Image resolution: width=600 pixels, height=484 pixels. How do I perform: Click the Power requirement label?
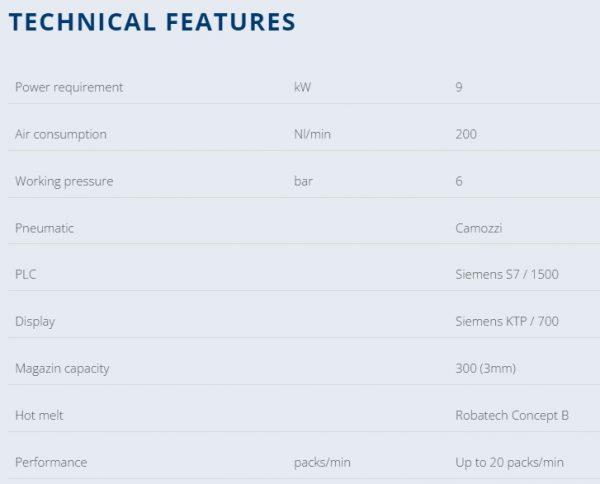coord(69,87)
